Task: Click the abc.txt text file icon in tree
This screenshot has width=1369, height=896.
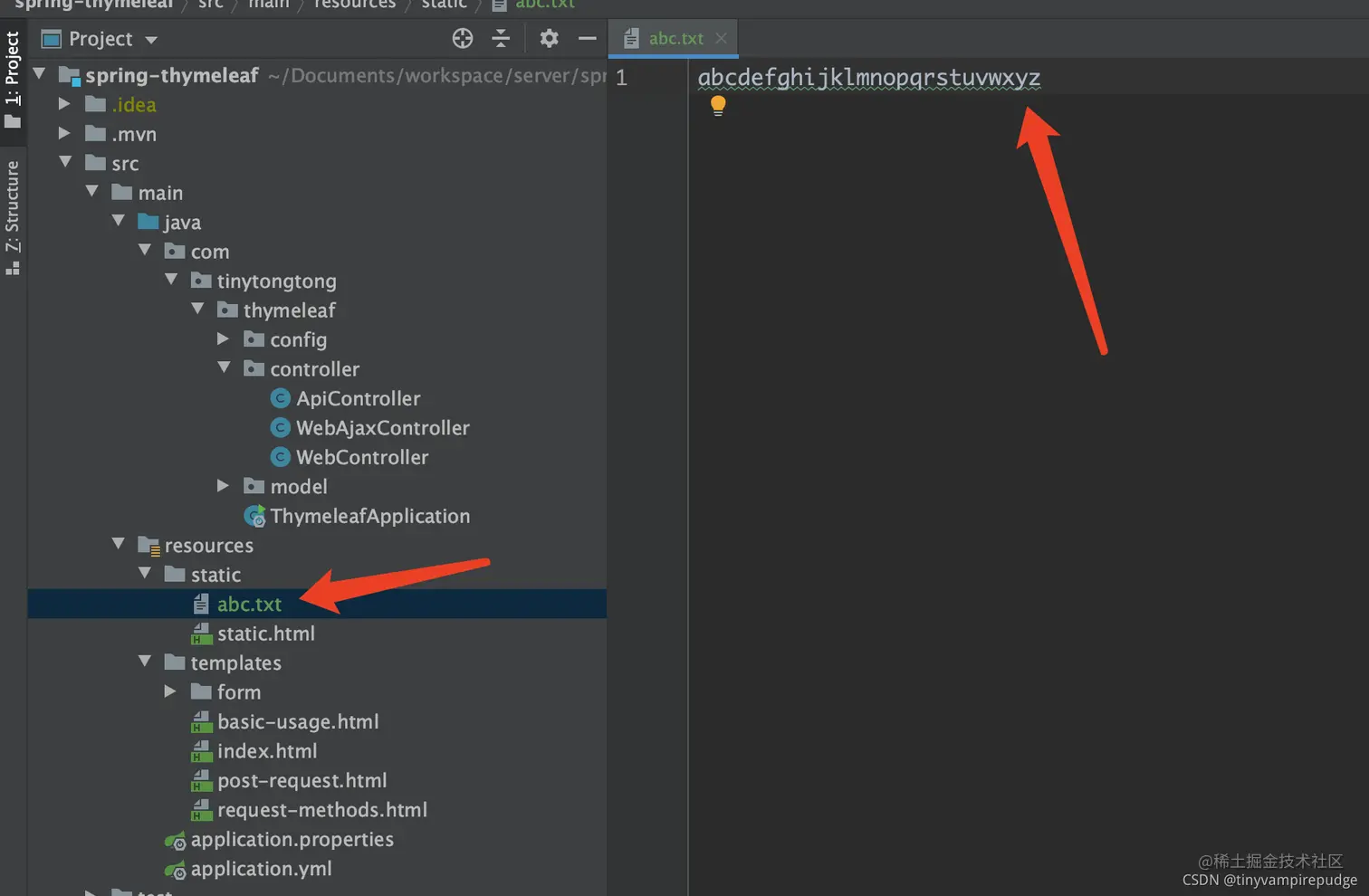Action: coord(201,604)
